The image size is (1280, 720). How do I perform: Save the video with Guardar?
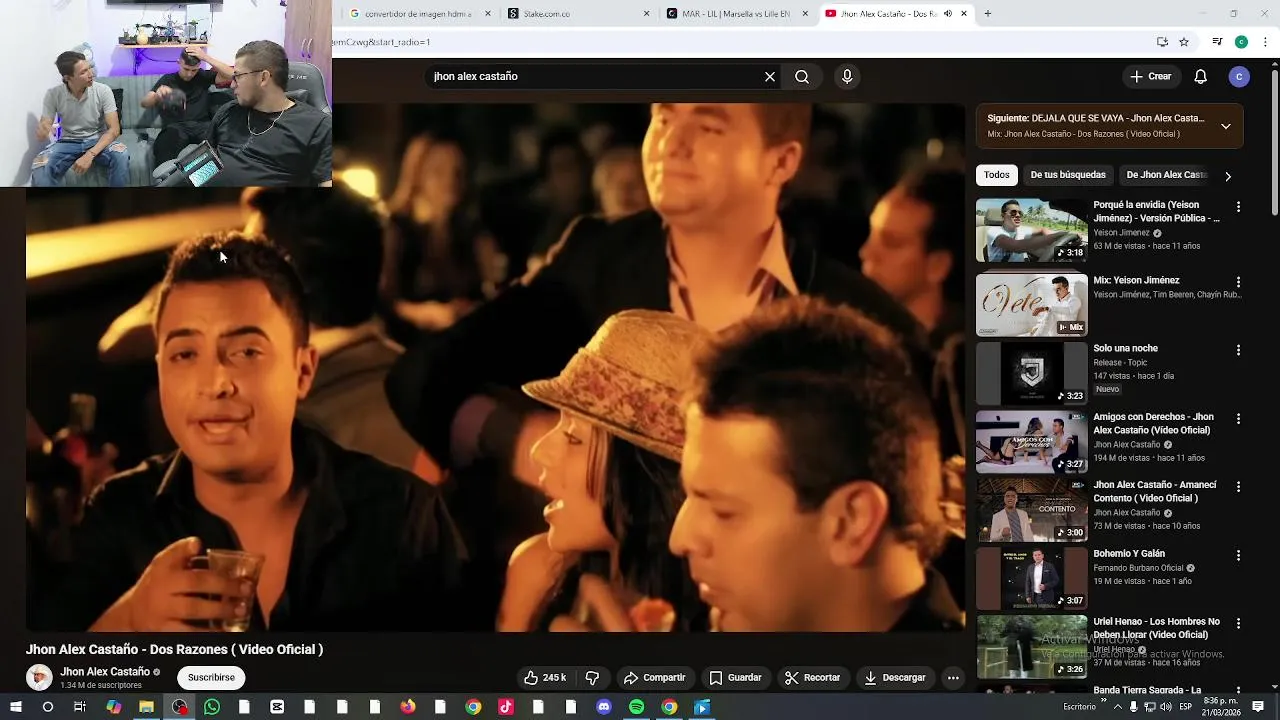735,678
